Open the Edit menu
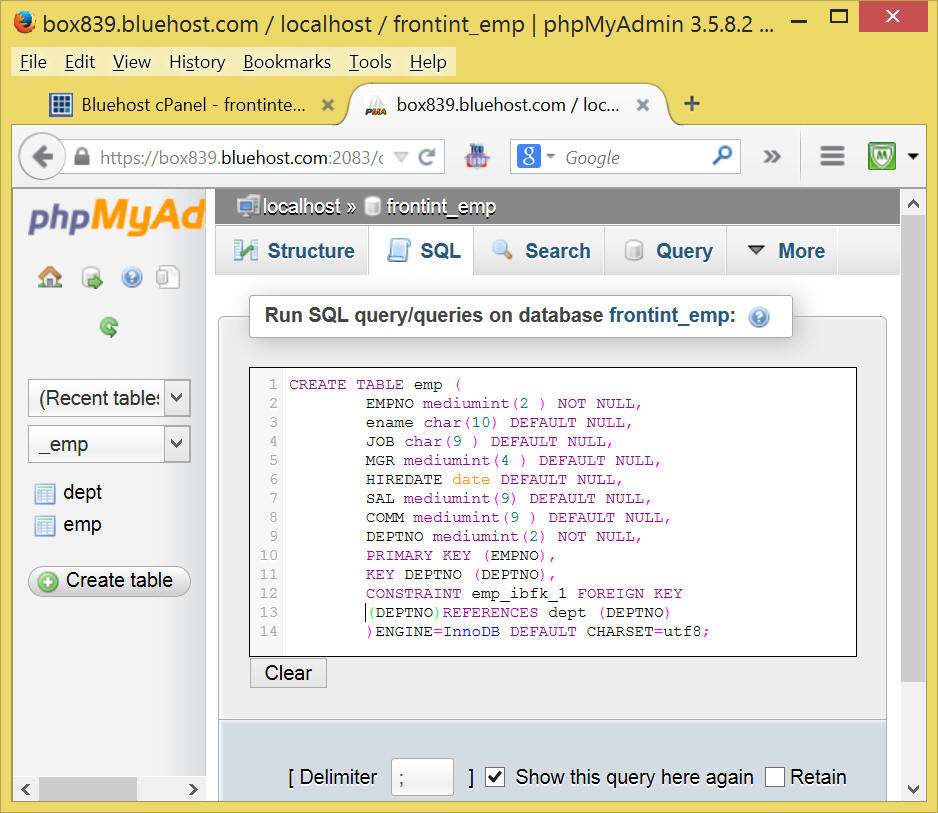The height and width of the screenshot is (813, 938). pos(80,62)
